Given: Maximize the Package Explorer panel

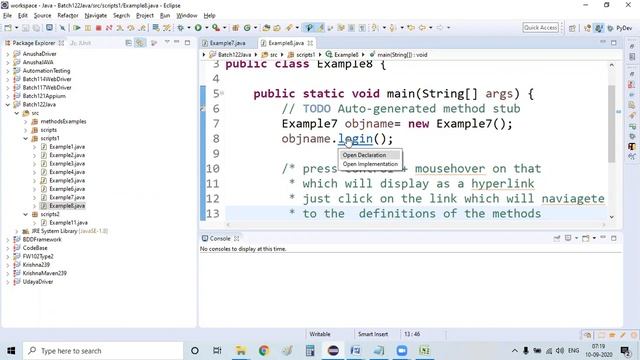Looking at the screenshot, I should click(187, 42).
